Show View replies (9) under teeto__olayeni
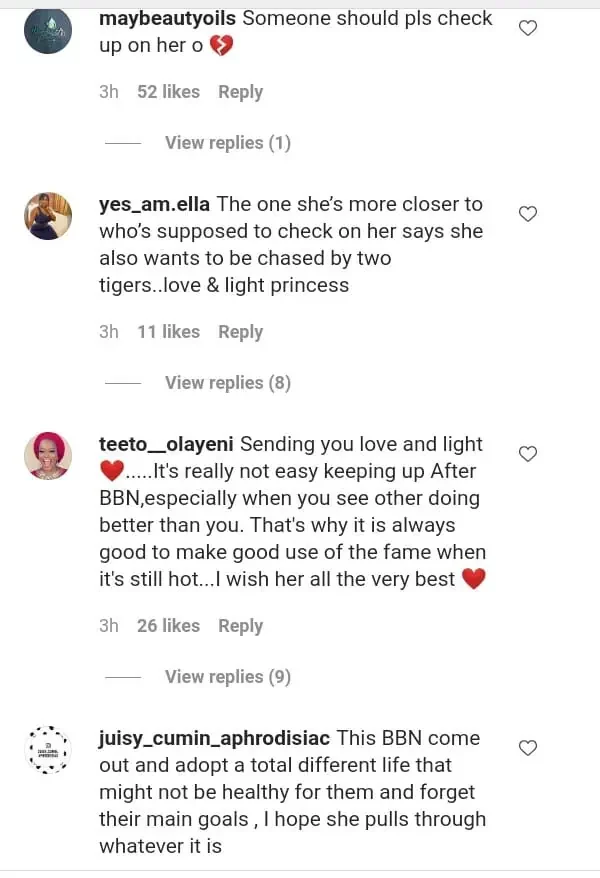600x878 pixels. point(227,677)
